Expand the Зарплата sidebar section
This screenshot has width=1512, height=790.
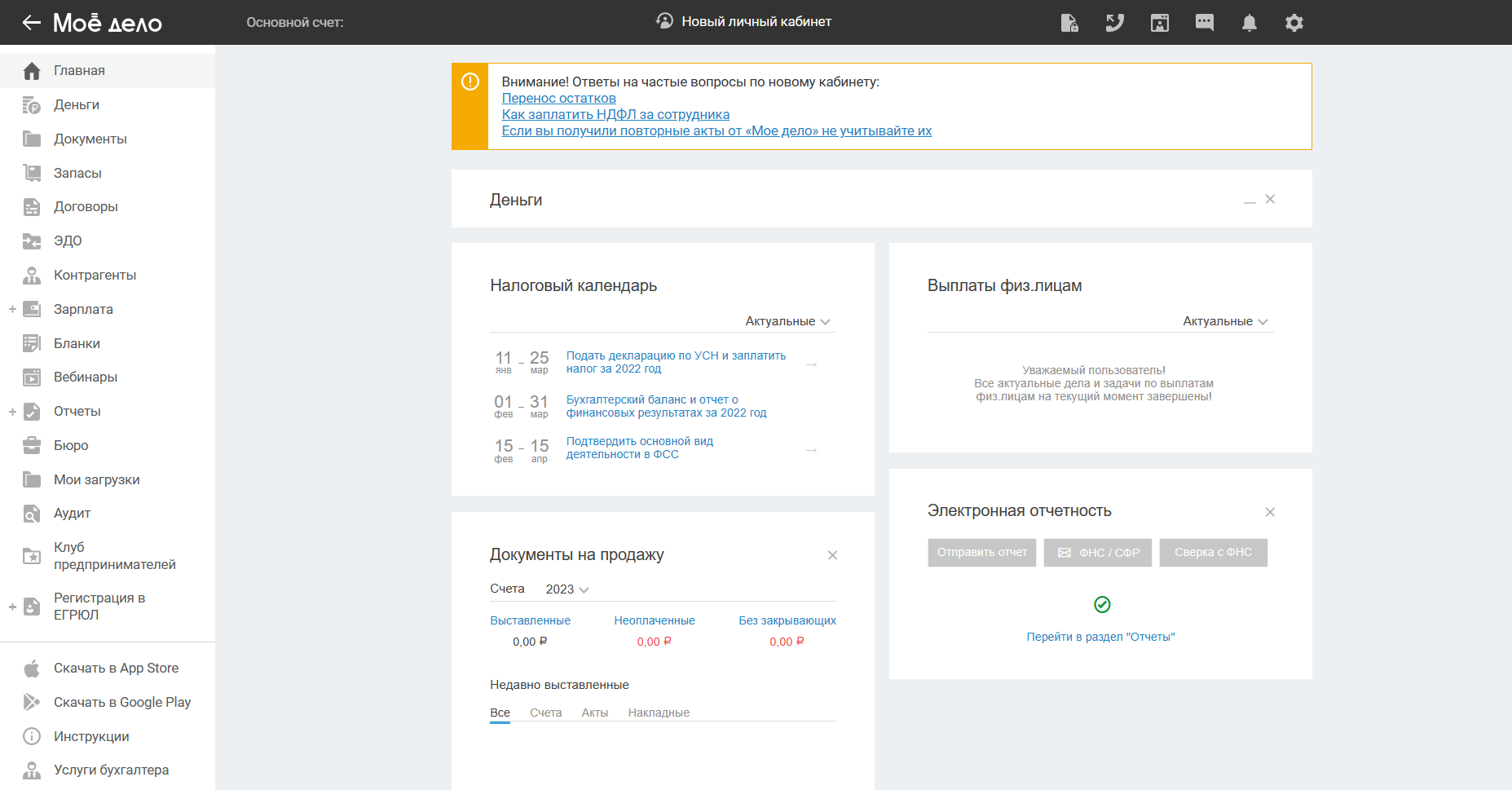[12, 310]
